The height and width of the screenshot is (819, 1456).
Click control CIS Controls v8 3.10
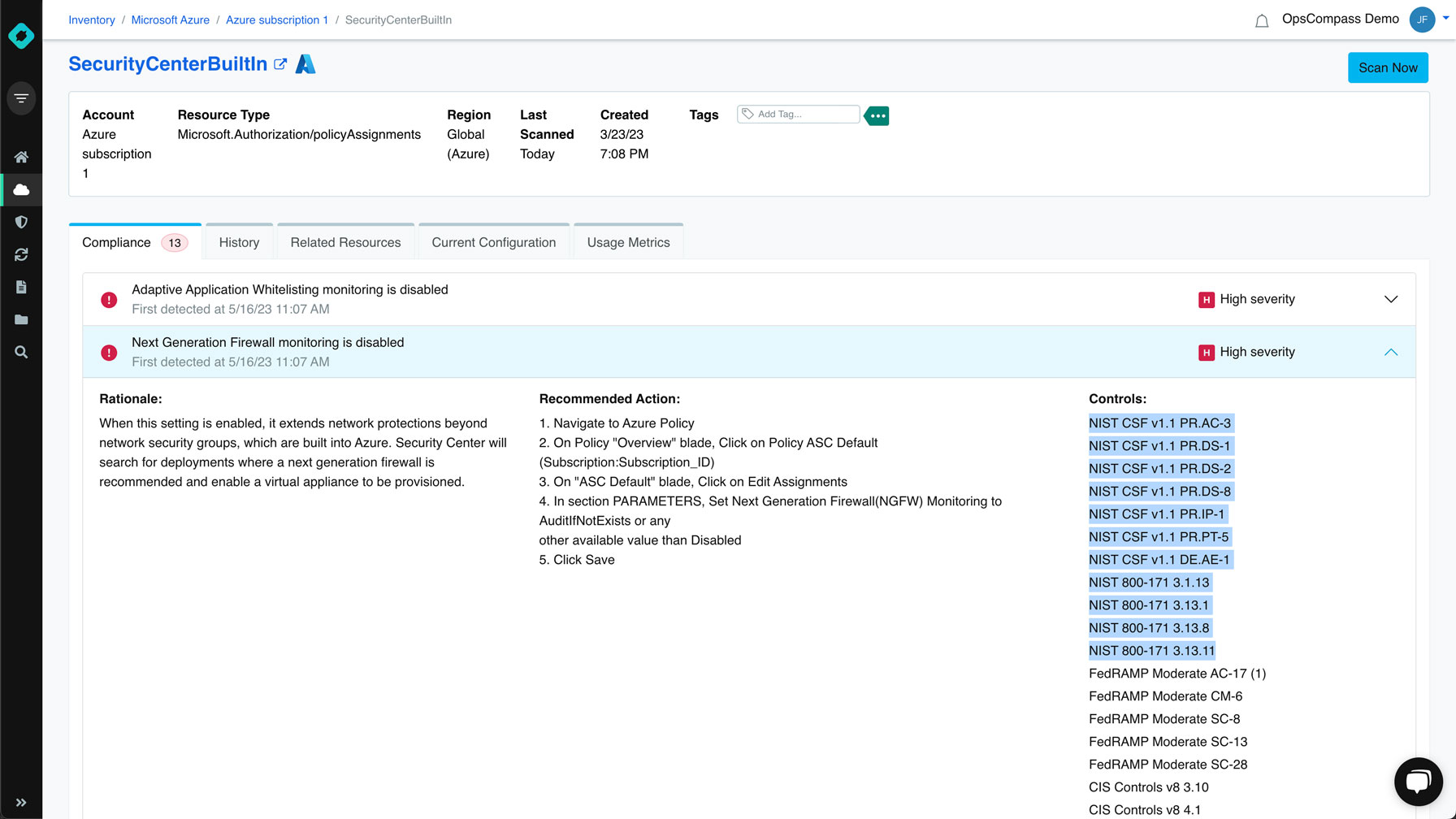1149,787
